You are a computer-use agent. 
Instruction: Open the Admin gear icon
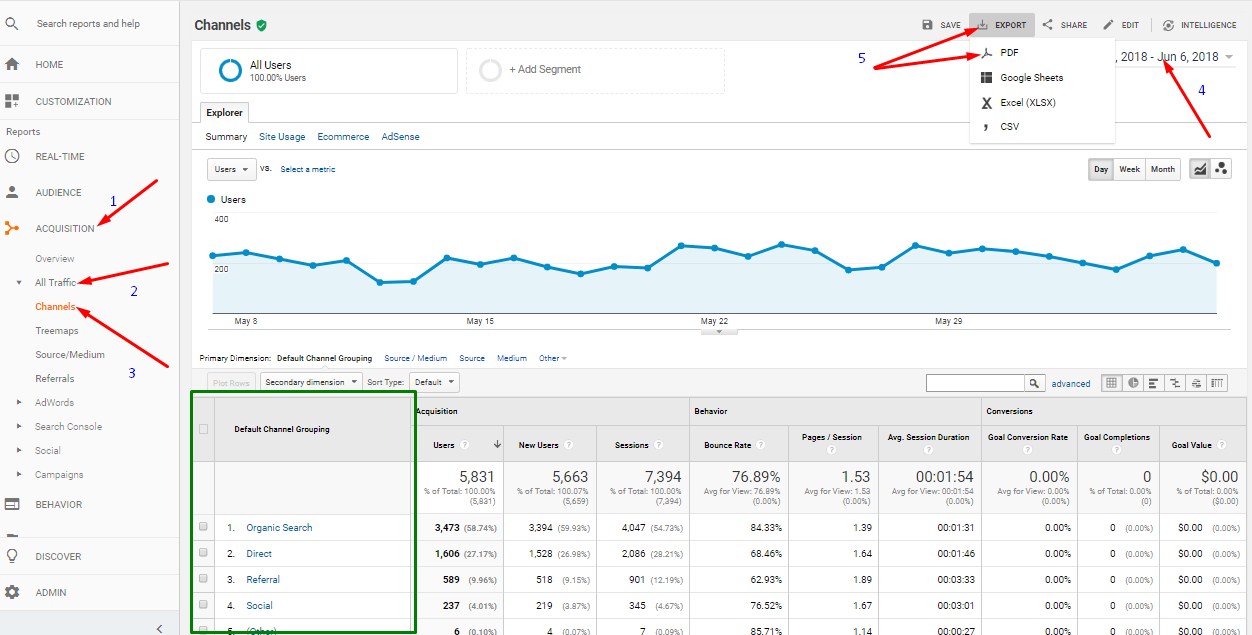click(x=12, y=592)
